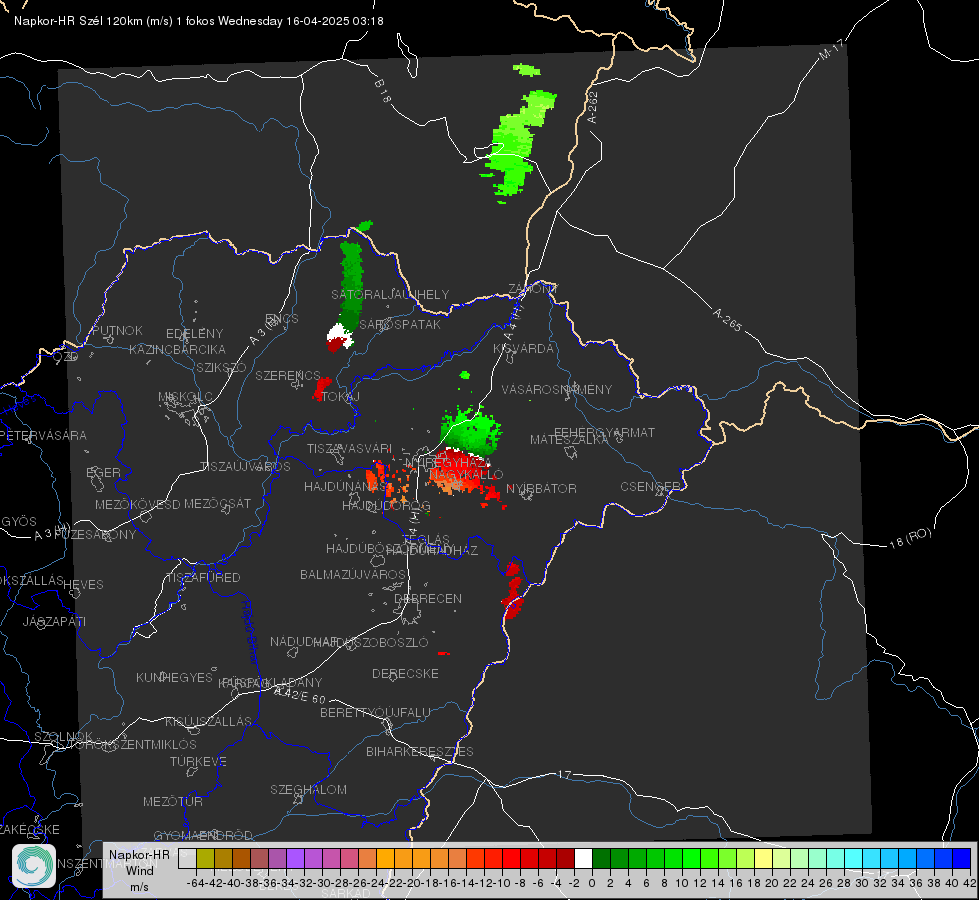Click the PUTNOK label
The width and height of the screenshot is (979, 900).
pos(117,330)
